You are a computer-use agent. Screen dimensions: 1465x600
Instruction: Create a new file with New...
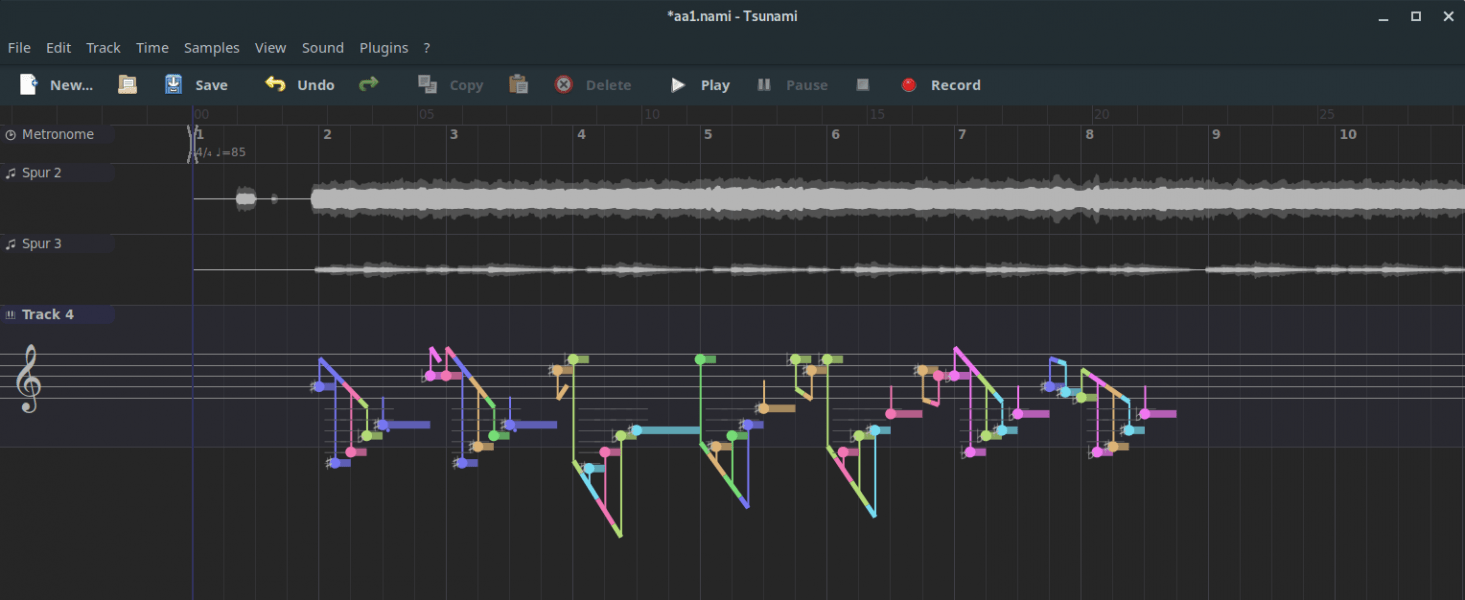56,85
